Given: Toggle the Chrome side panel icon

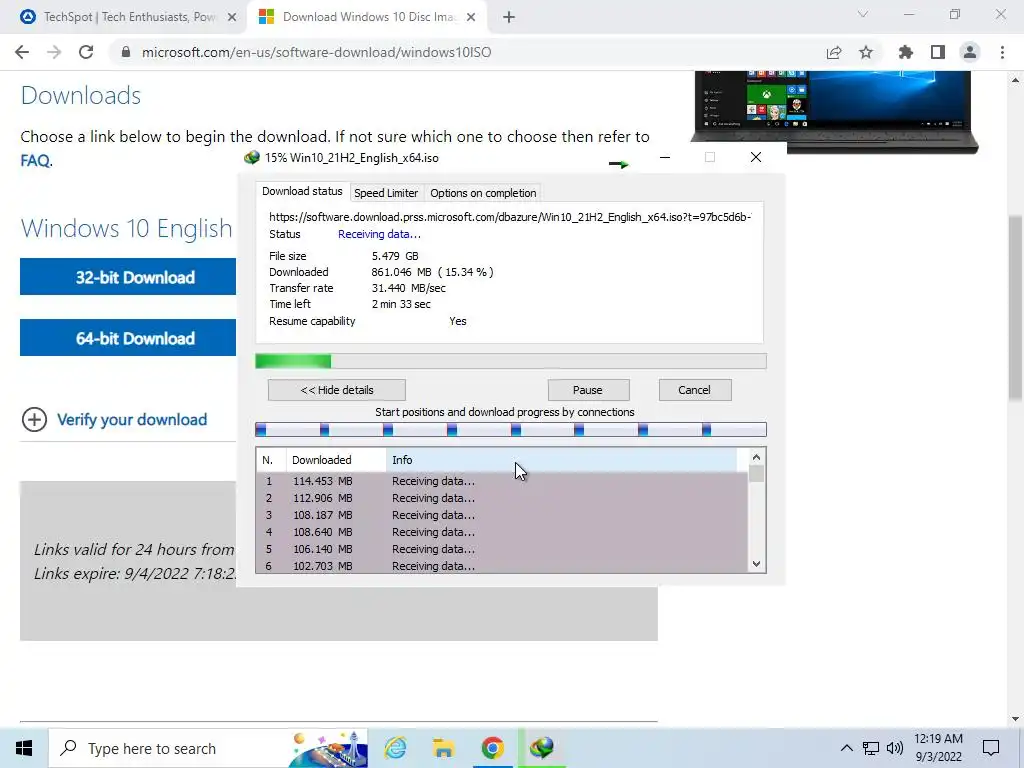Looking at the screenshot, I should [938, 52].
